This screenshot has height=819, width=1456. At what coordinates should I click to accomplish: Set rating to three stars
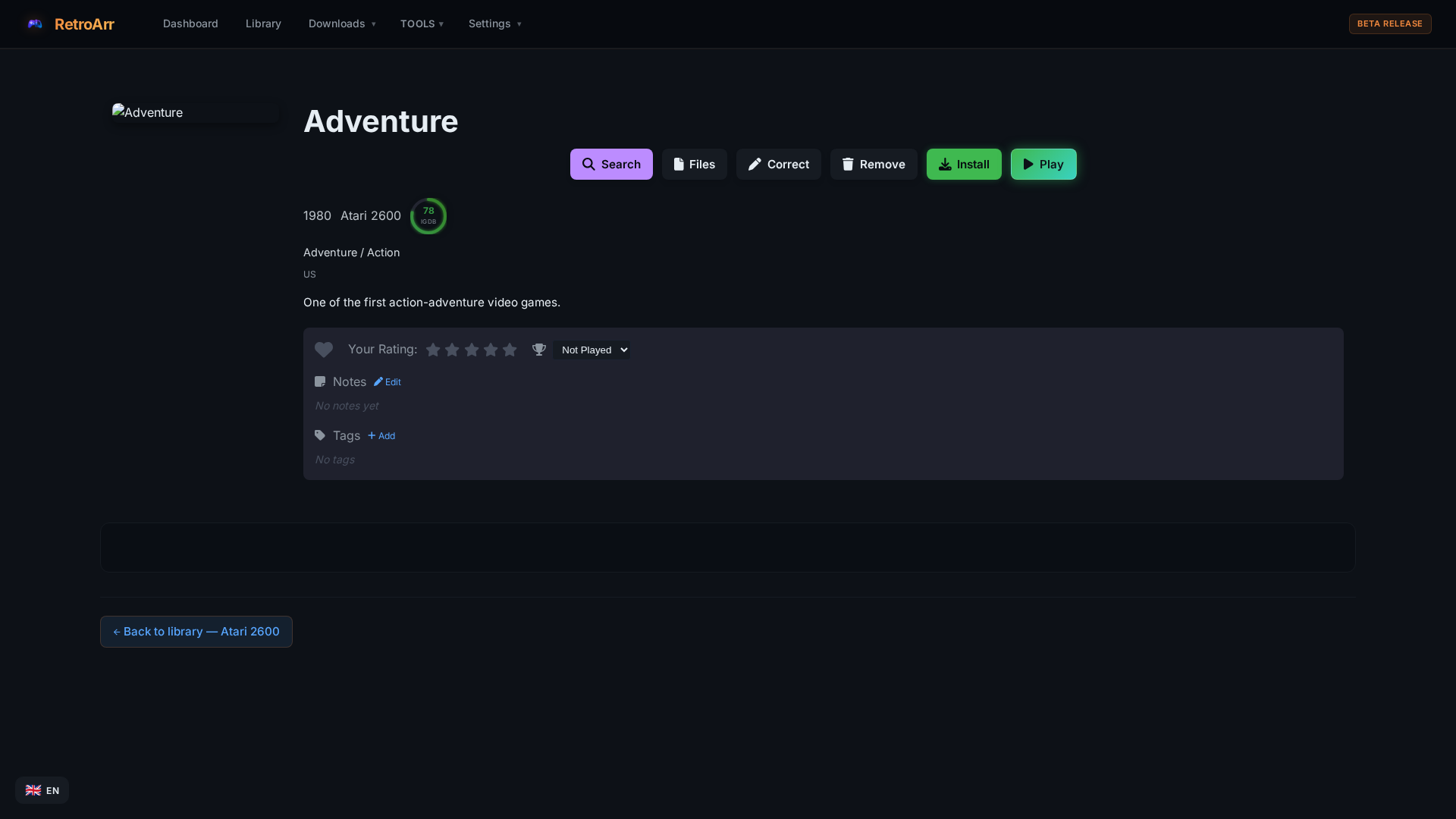(x=472, y=350)
